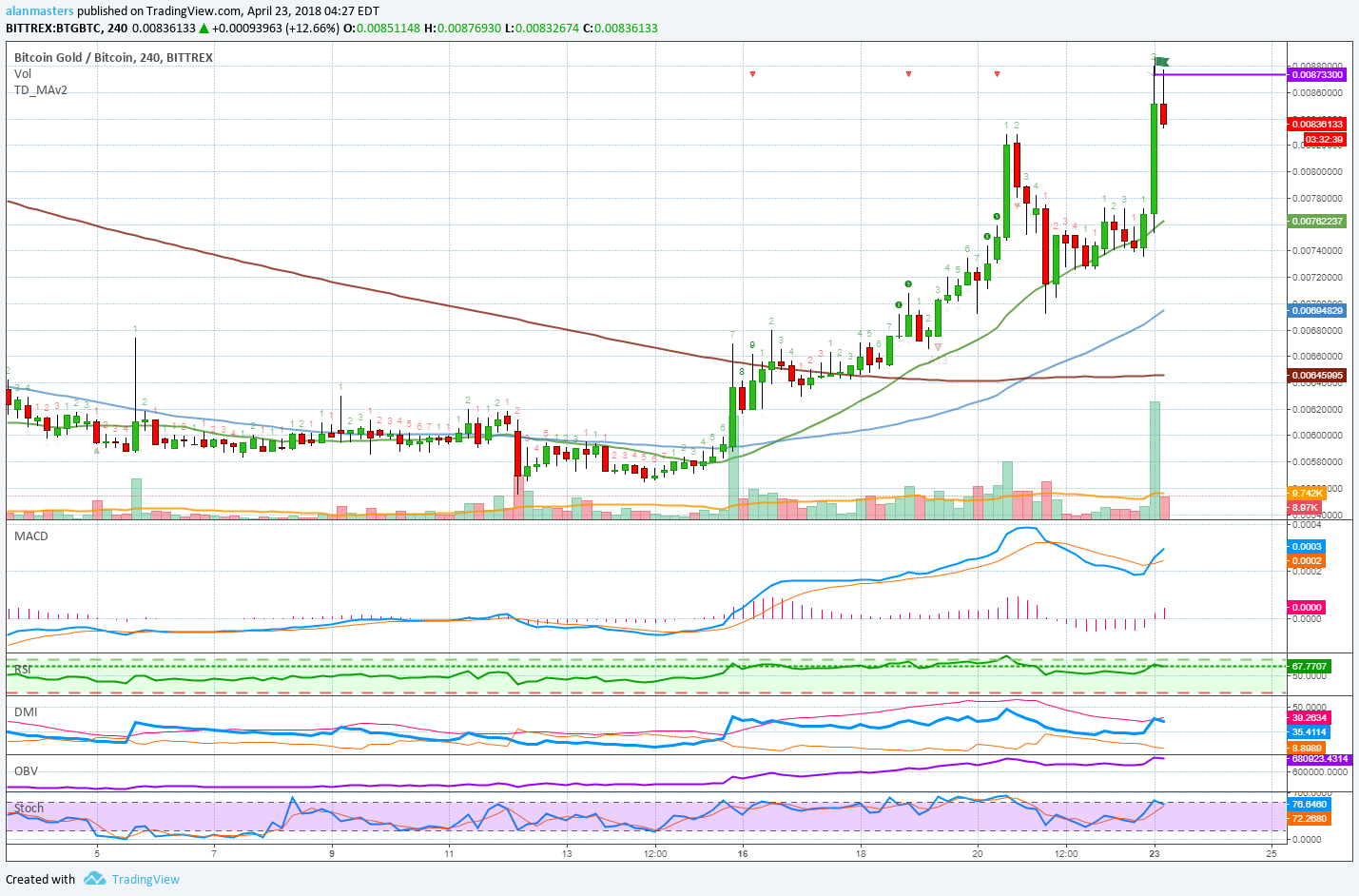Click the red triangle marker between April 18 and 20
Viewport: 1359px width, 896px height.
tap(909, 74)
